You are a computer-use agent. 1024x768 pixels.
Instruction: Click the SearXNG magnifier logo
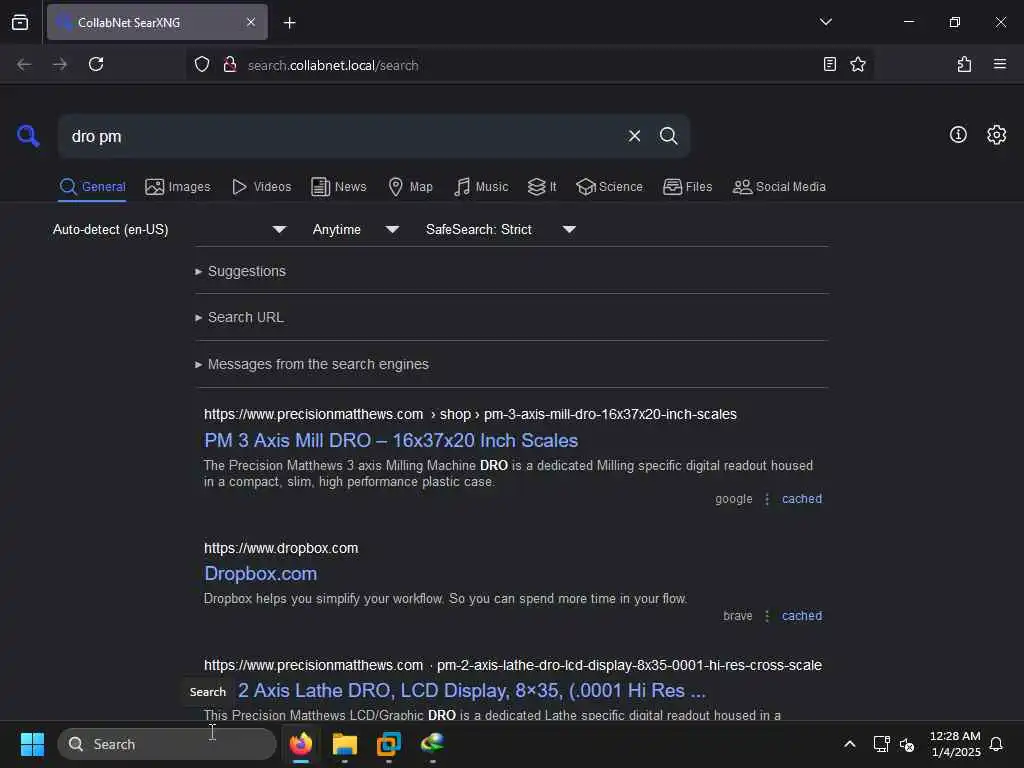click(x=28, y=136)
